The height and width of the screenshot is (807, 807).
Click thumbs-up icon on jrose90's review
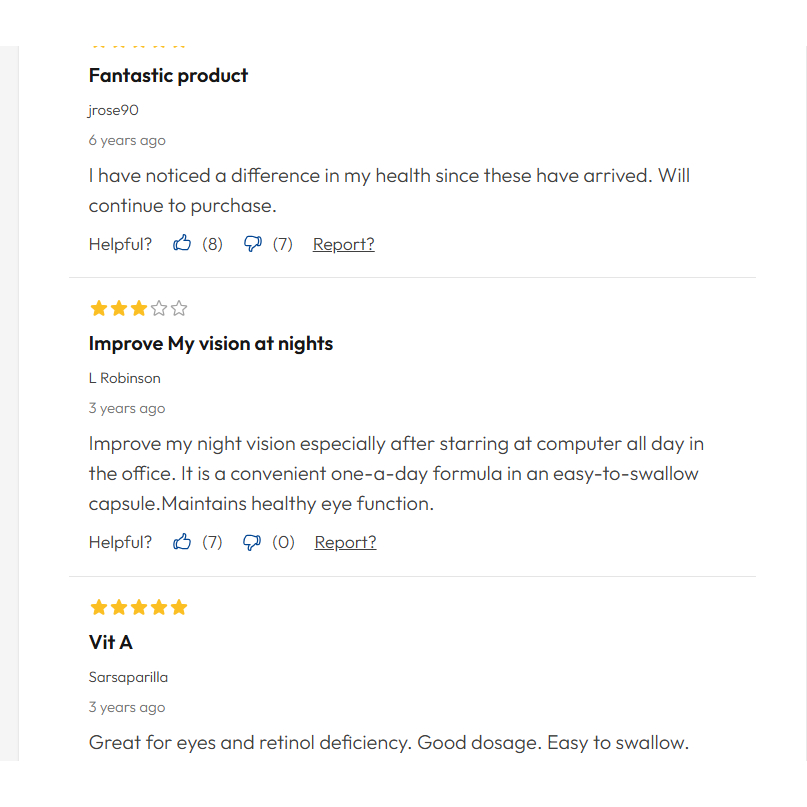click(182, 243)
